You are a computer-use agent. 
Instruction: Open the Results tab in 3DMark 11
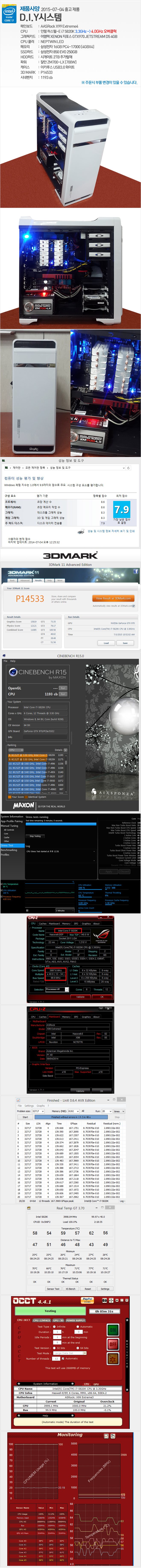point(38,581)
